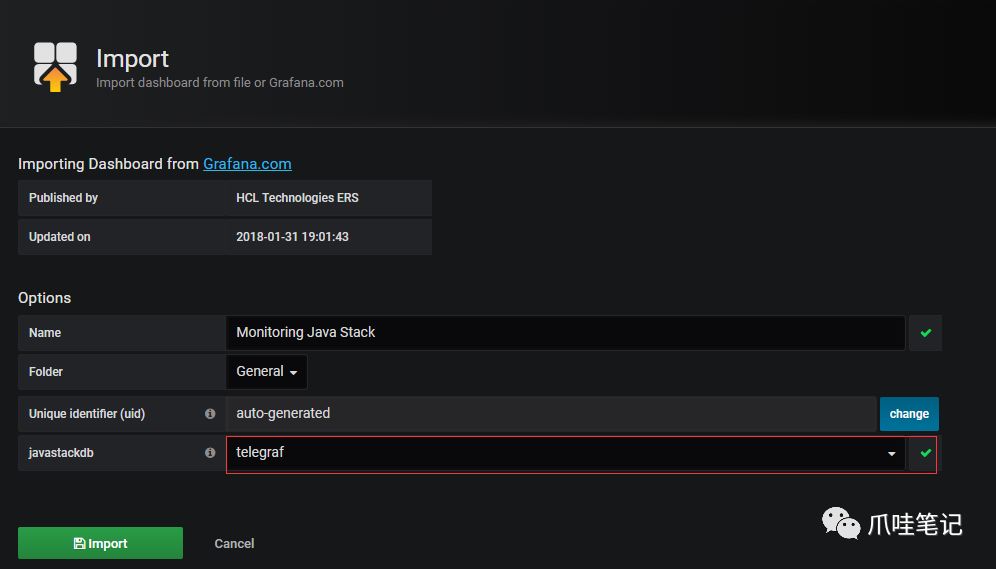Viewport: 996px width, 569px height.
Task: Edit the dashboard Name input field
Action: (565, 333)
